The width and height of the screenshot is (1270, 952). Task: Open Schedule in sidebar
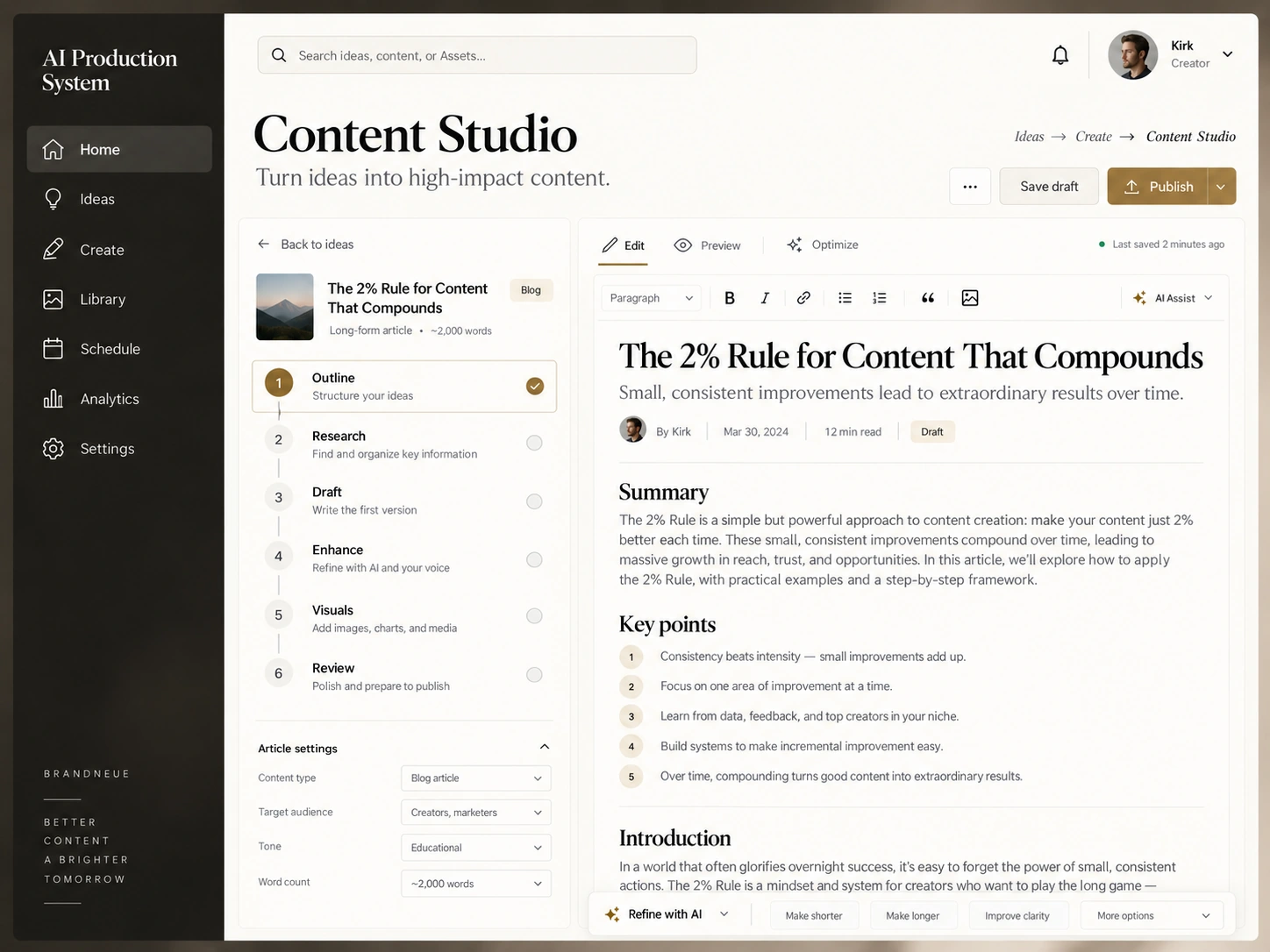click(x=119, y=349)
